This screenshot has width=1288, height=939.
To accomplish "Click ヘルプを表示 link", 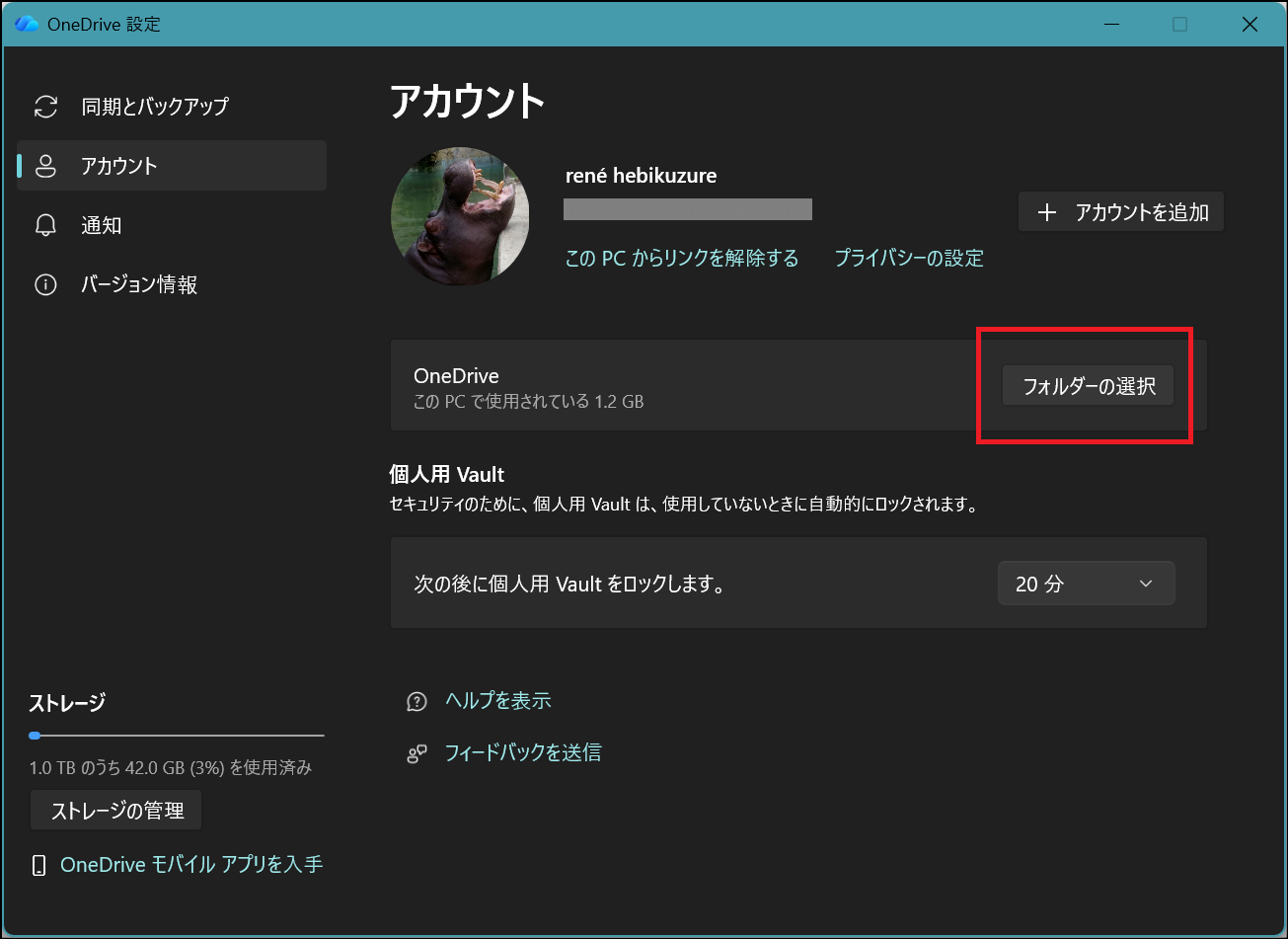I will click(x=498, y=701).
